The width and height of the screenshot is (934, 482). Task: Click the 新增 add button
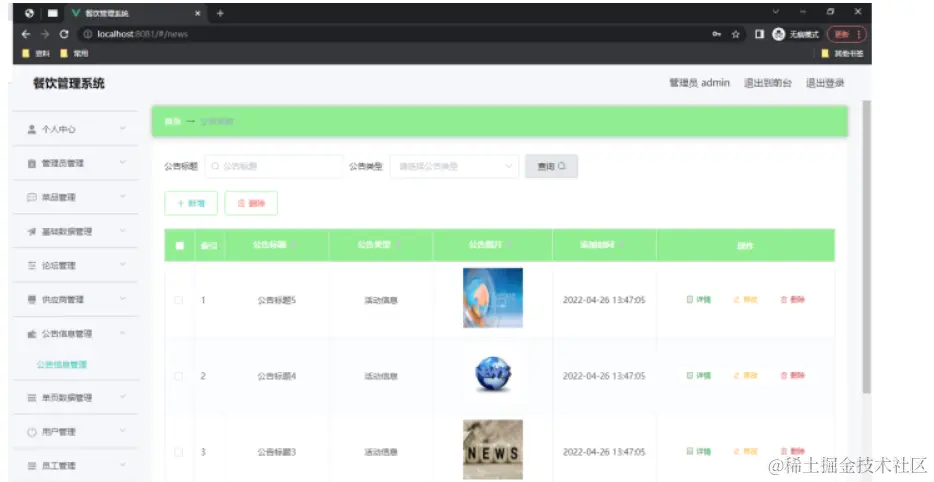click(x=191, y=203)
